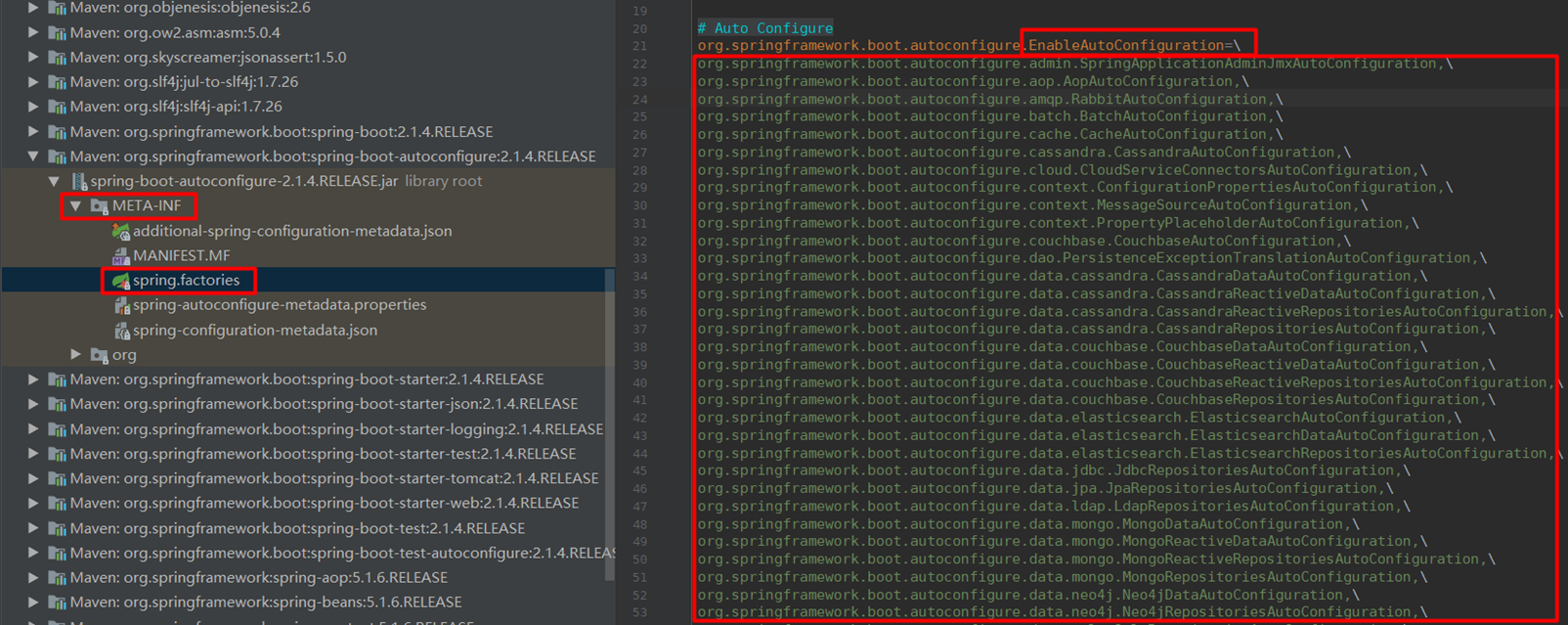Click library icon for spring-boot-starter-web
The image size is (1568, 625).
[57, 504]
